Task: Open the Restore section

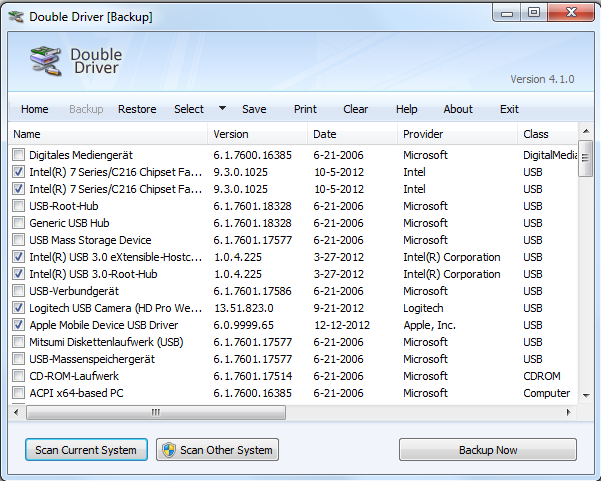Action: pos(137,109)
